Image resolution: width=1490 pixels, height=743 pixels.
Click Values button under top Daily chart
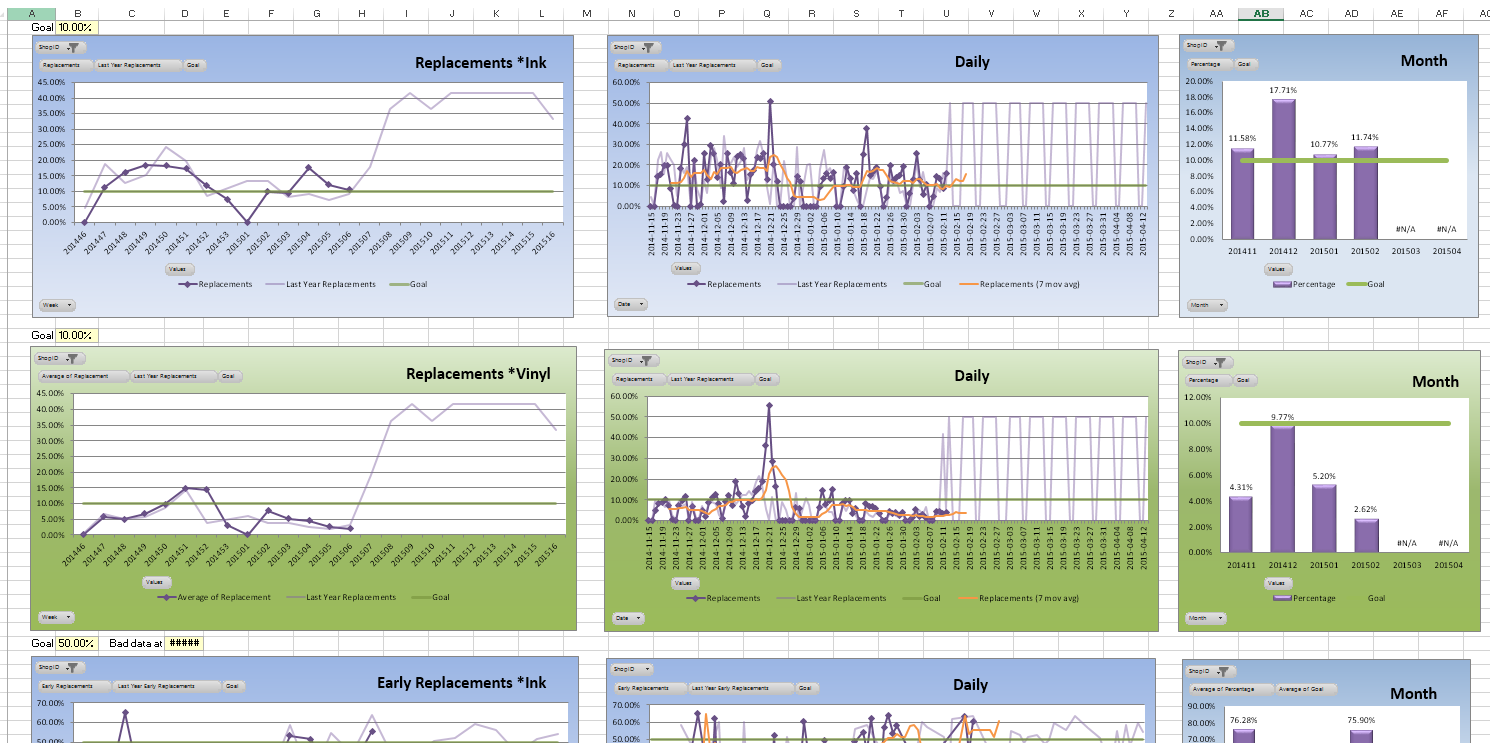[682, 268]
